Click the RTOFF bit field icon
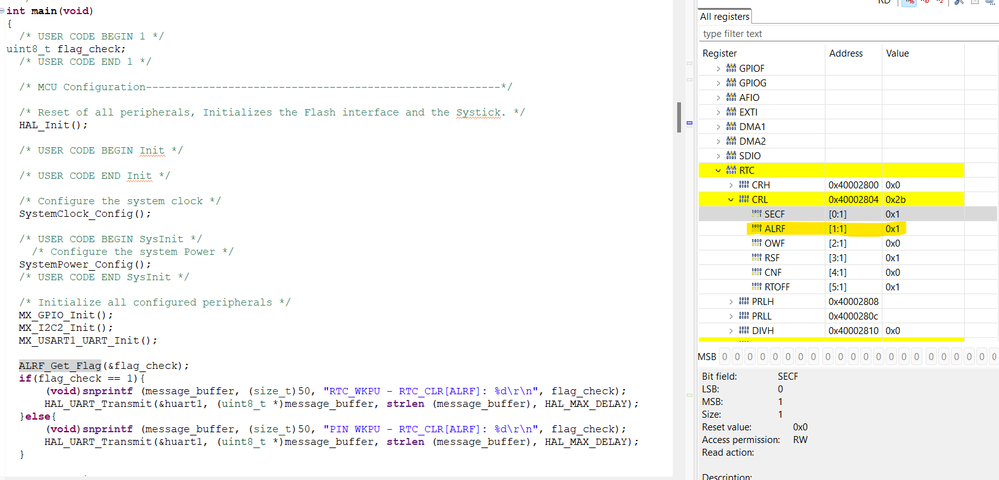The image size is (999, 480). pos(757,287)
